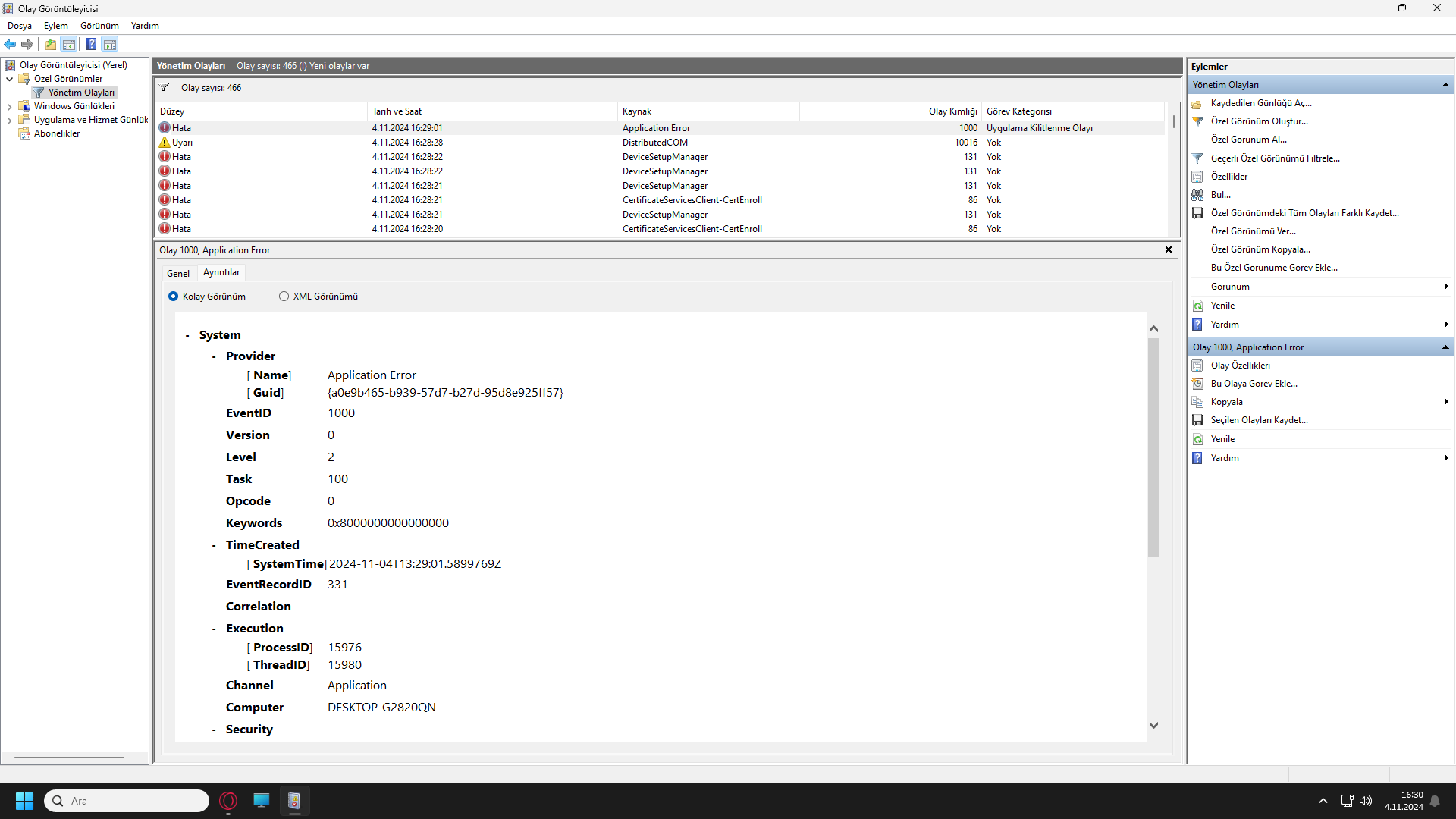Select the XML Görünümü radio button

[x=284, y=297]
